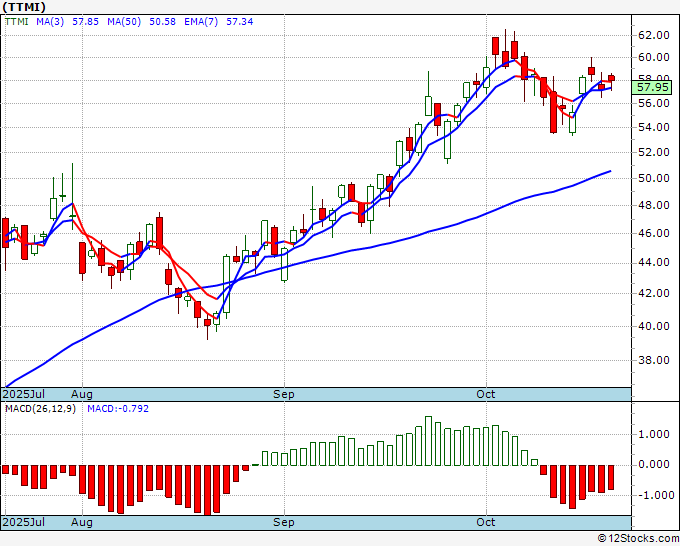This screenshot has width=680, height=546.
Task: Click the last red MACD histogram bar
Action: 611,477
